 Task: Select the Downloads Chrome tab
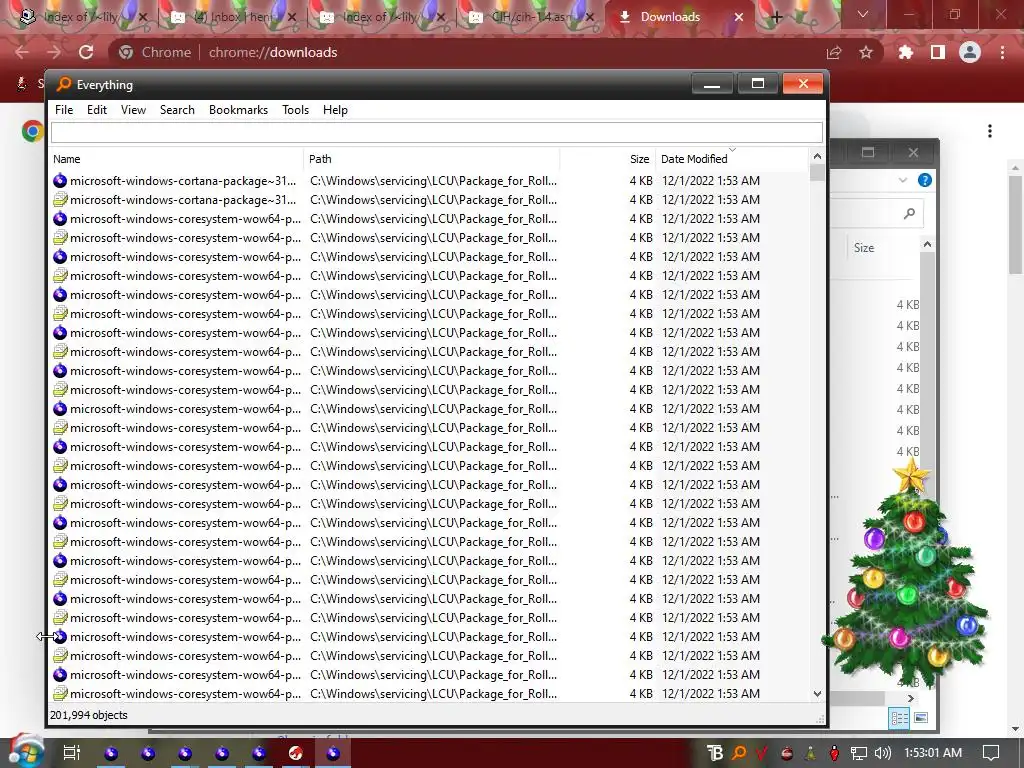tap(670, 17)
